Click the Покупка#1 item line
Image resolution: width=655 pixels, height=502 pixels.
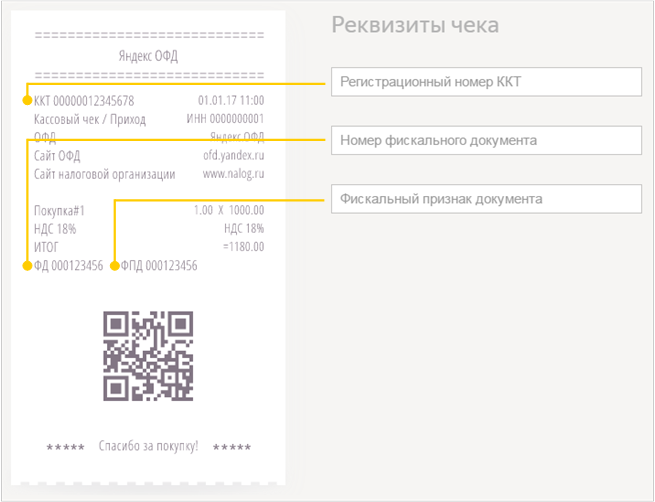coord(60,211)
